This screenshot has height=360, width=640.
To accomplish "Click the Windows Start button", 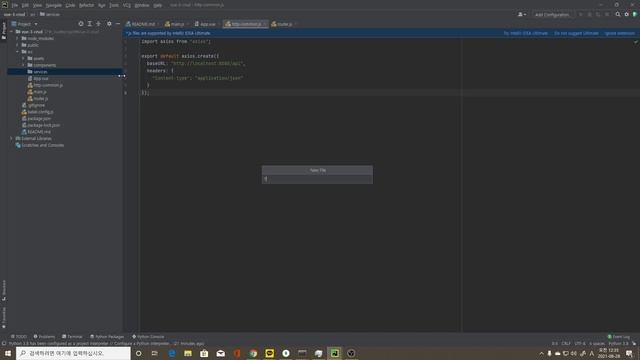I will tap(8, 353).
